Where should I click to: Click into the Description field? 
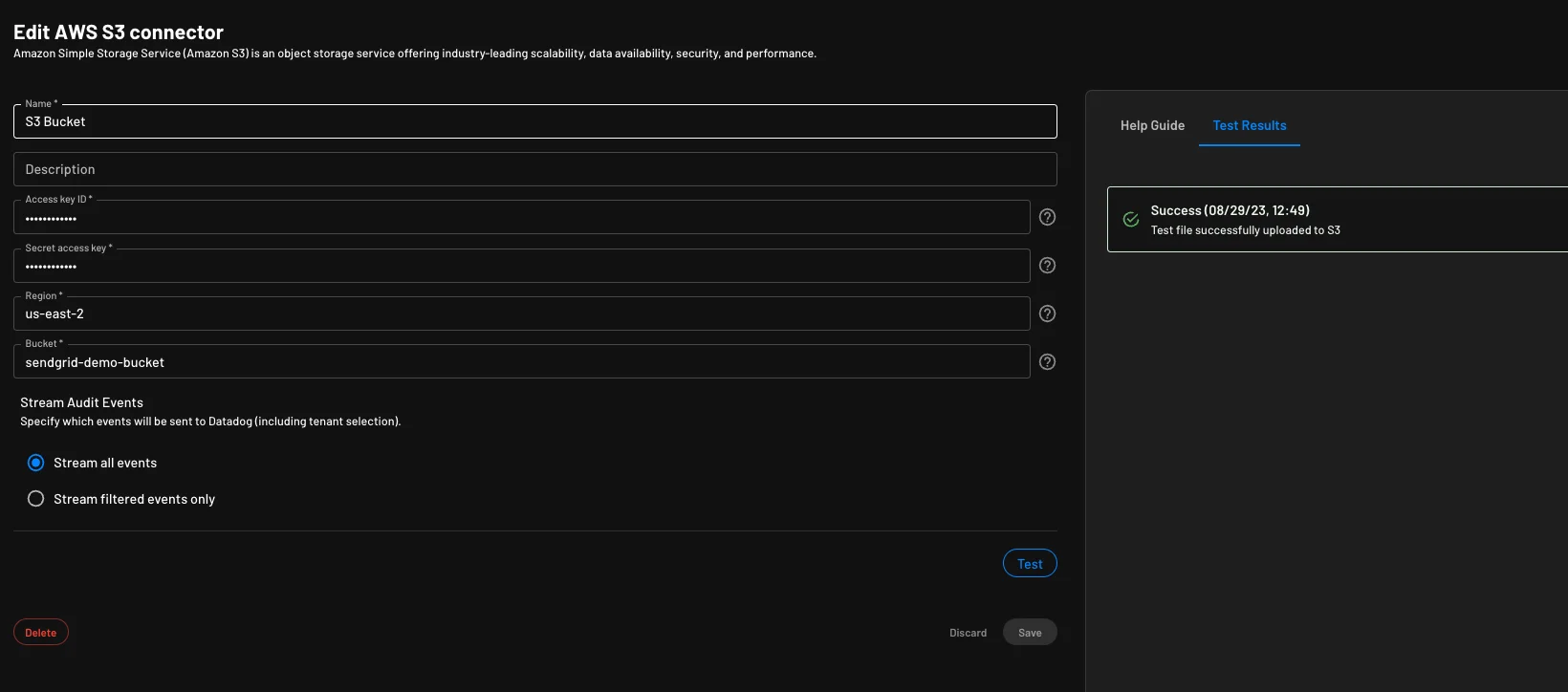pos(535,169)
